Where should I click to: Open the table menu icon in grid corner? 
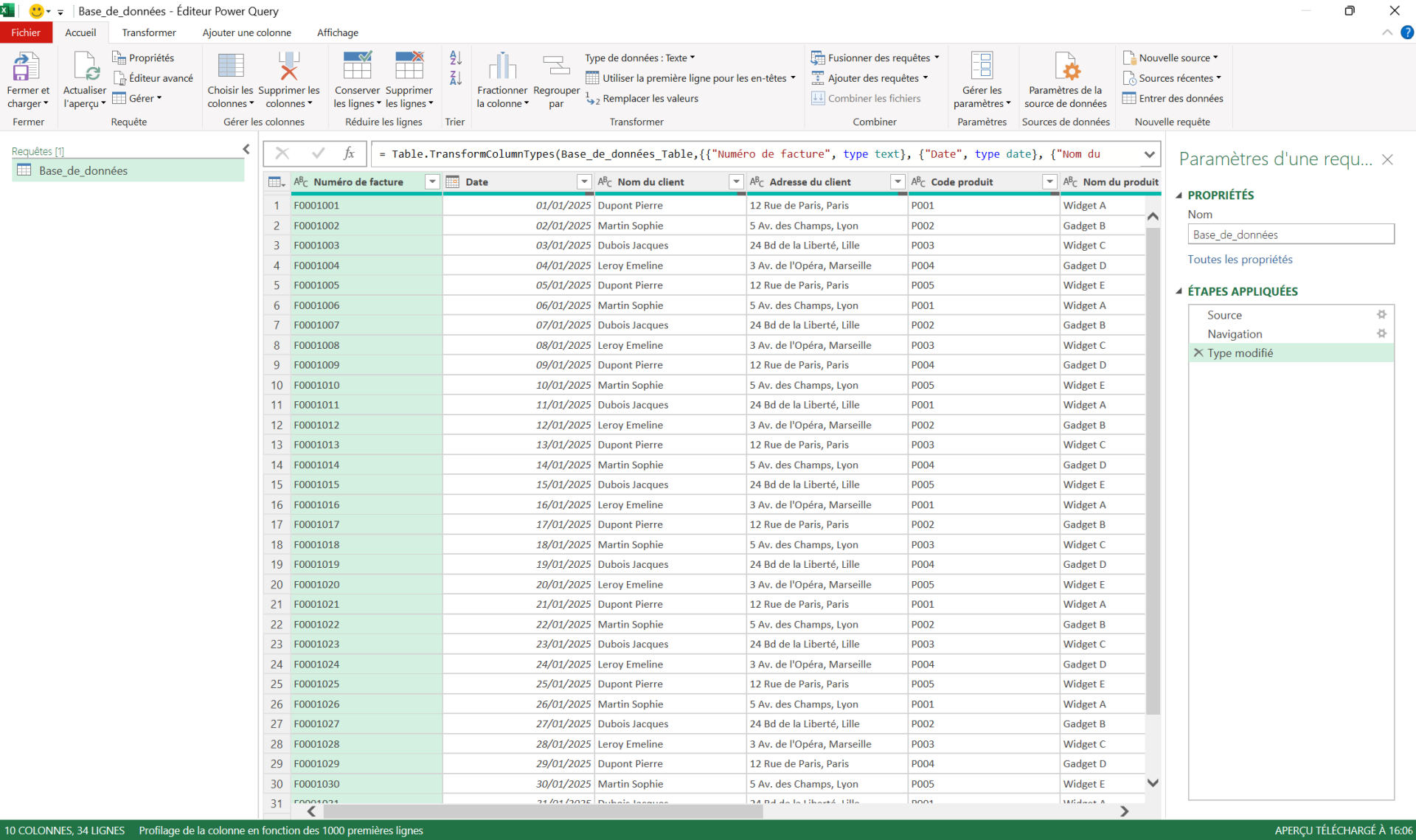[277, 182]
